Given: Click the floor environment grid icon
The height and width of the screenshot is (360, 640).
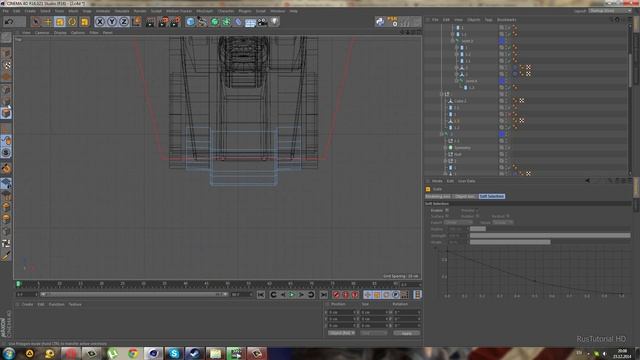Looking at the screenshot, I should click(250, 22).
